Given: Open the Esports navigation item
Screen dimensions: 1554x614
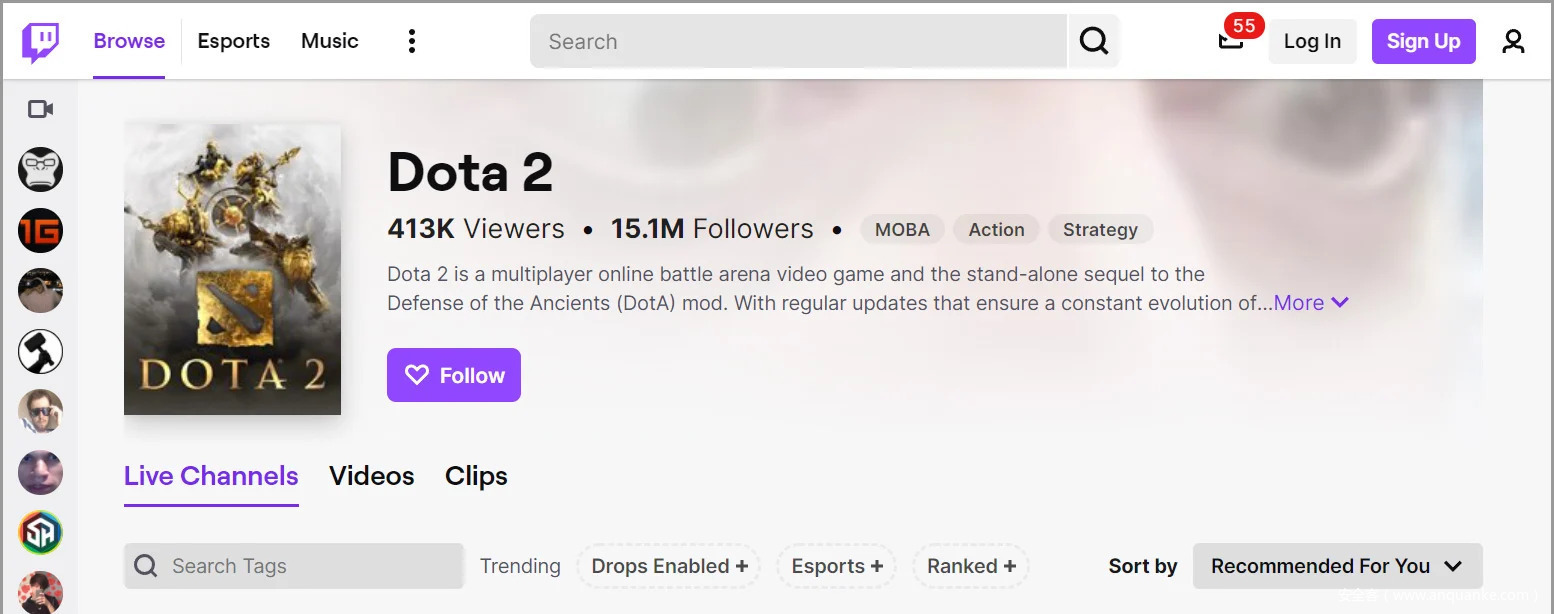Looking at the screenshot, I should 233,41.
